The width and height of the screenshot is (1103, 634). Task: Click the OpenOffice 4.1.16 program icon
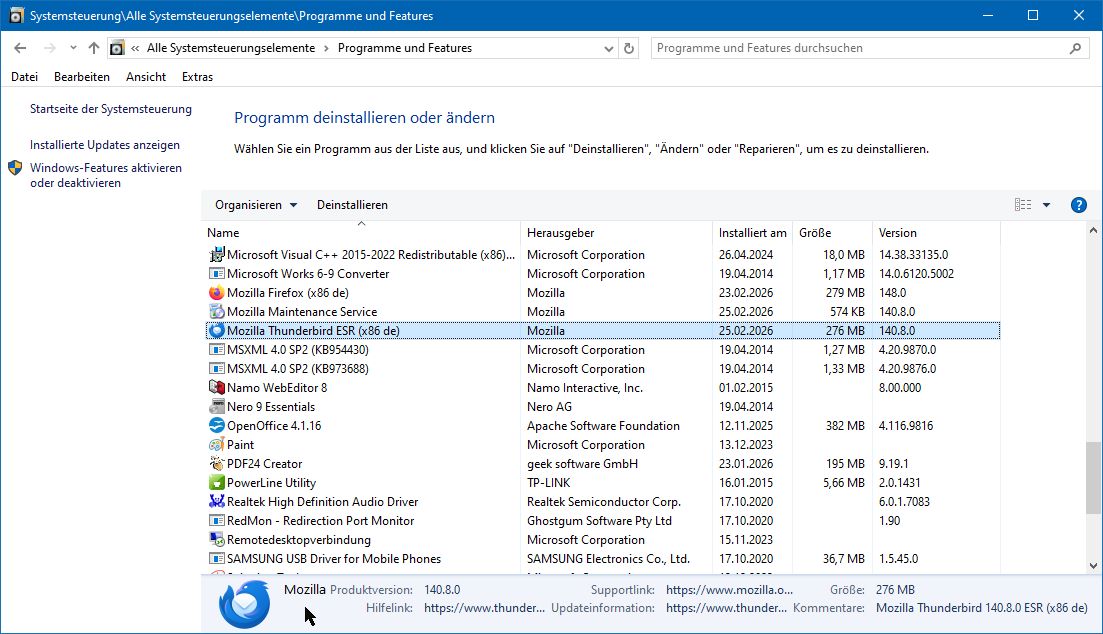click(217, 426)
